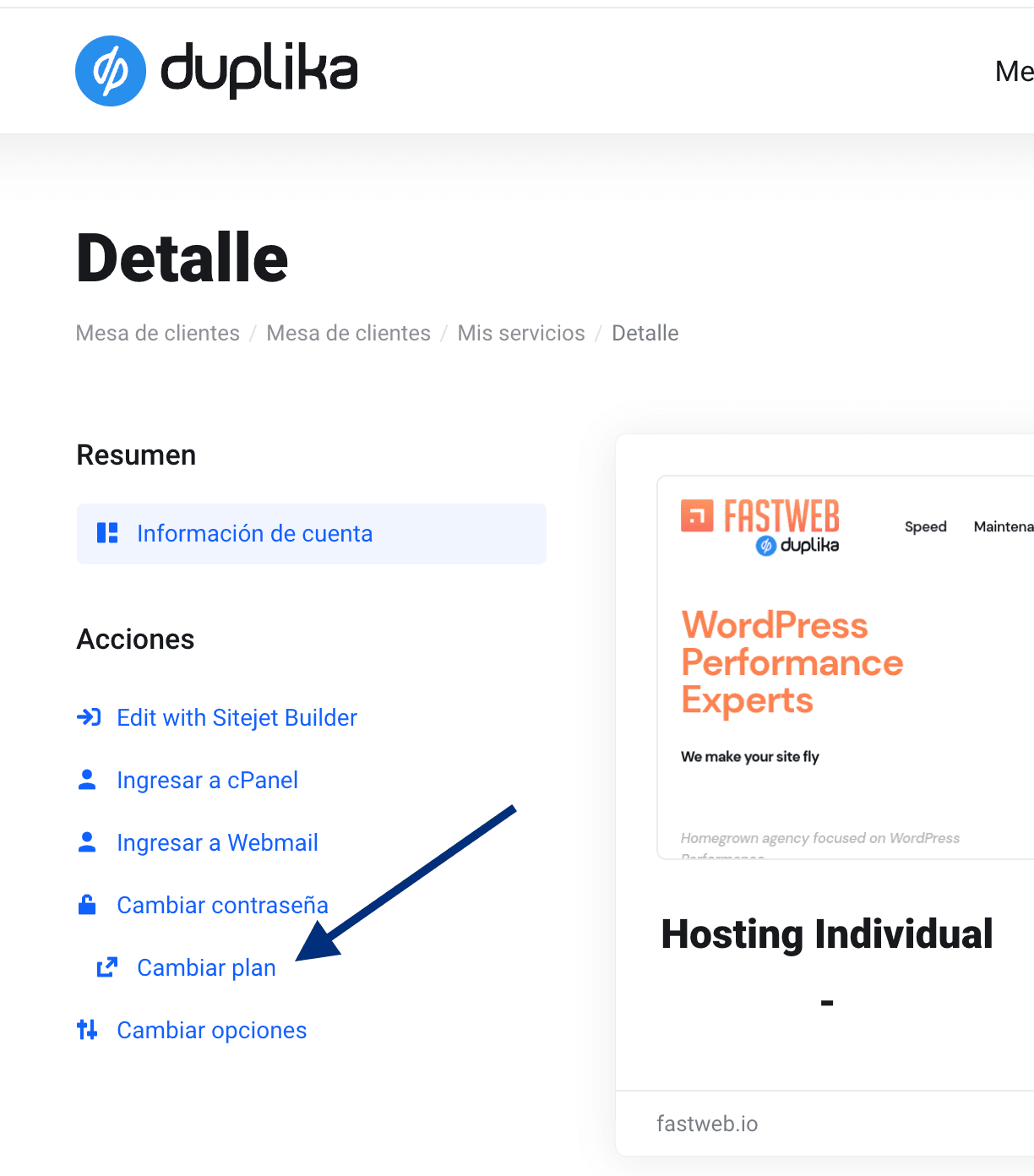Select the Detalle breadcrumb item
Viewport: 1034px width, 1176px height.
tap(645, 333)
